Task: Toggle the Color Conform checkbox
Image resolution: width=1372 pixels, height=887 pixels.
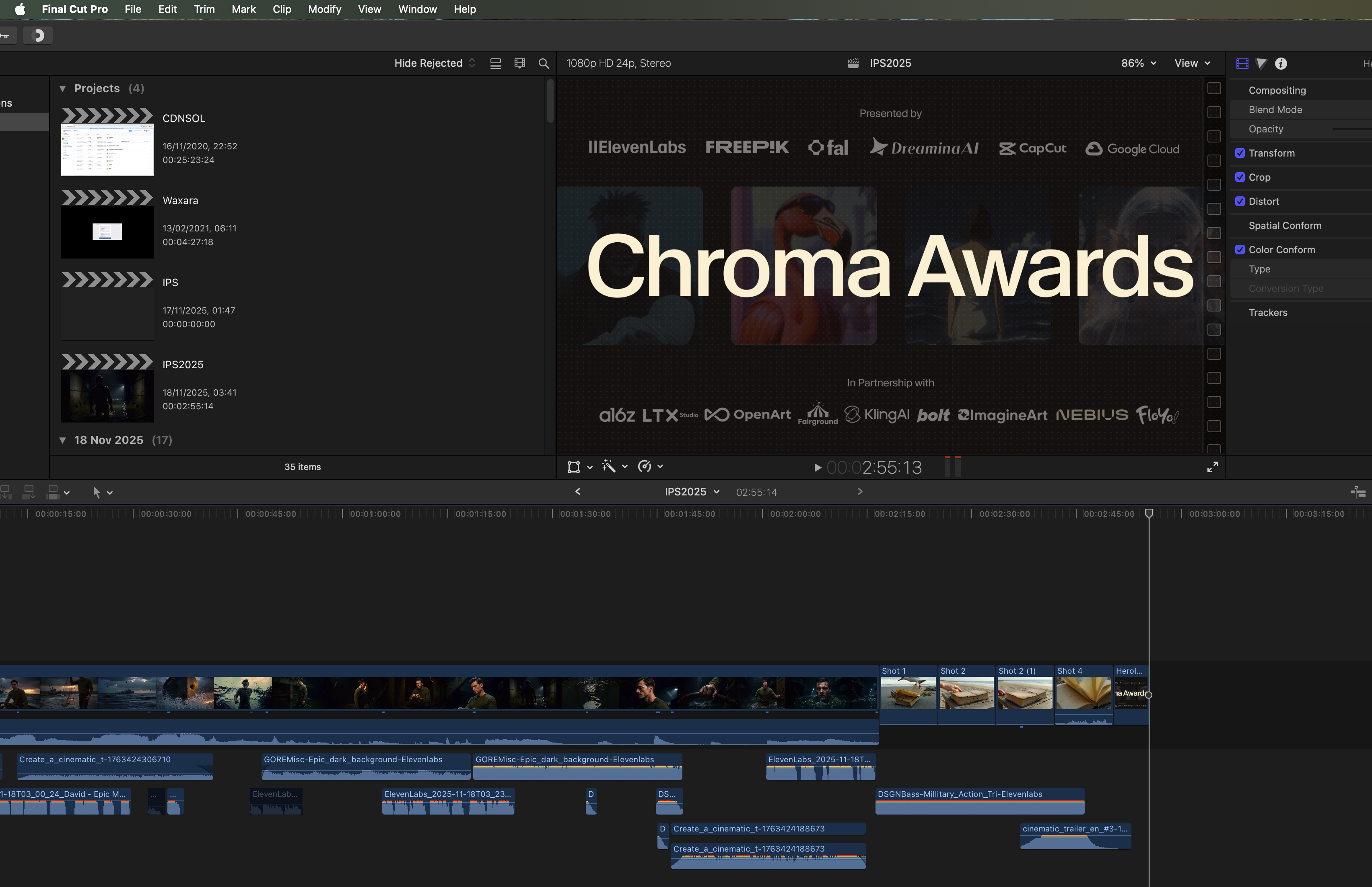Action: tap(1240, 250)
